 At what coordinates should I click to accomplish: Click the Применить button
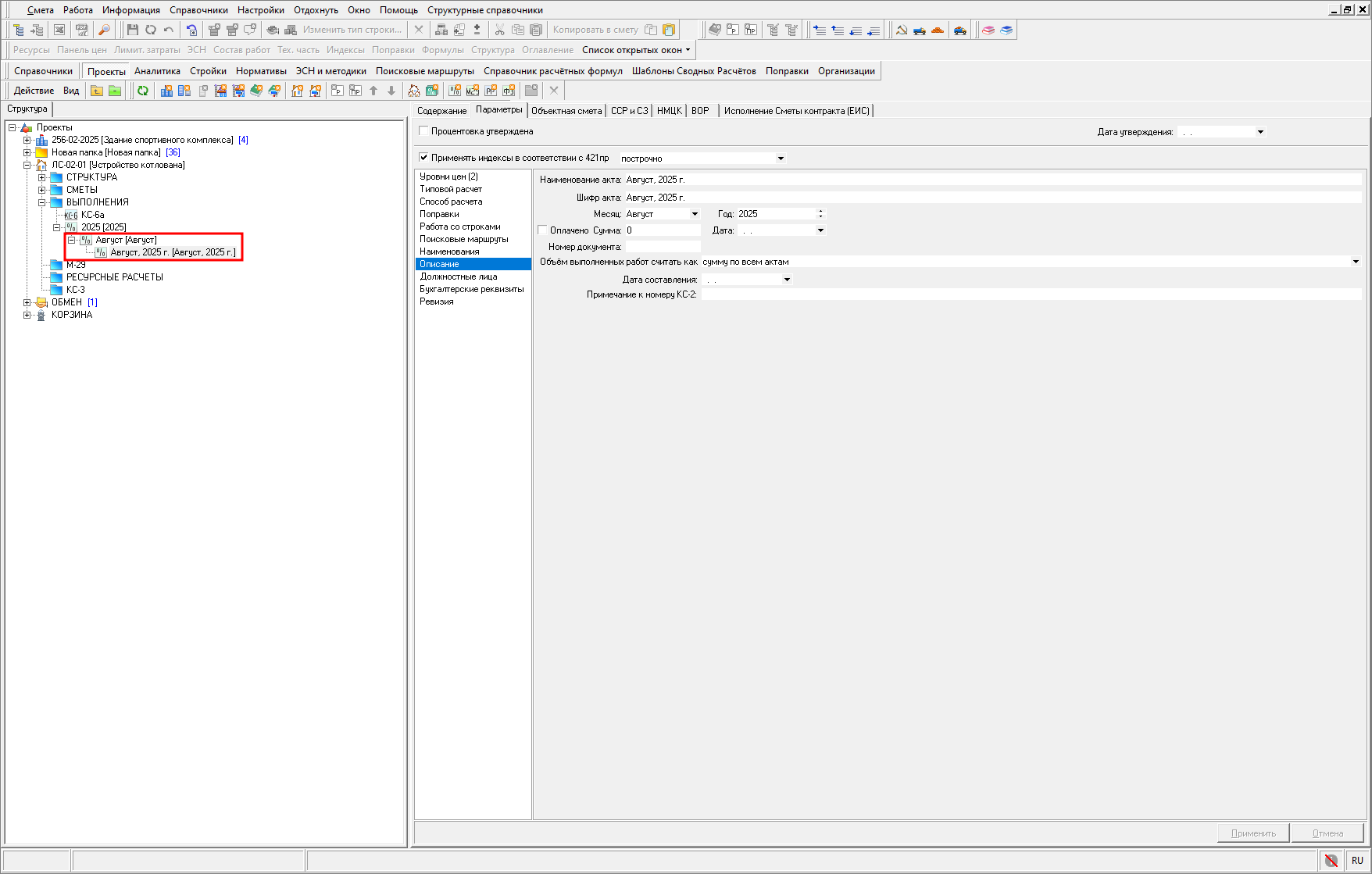point(1252,833)
